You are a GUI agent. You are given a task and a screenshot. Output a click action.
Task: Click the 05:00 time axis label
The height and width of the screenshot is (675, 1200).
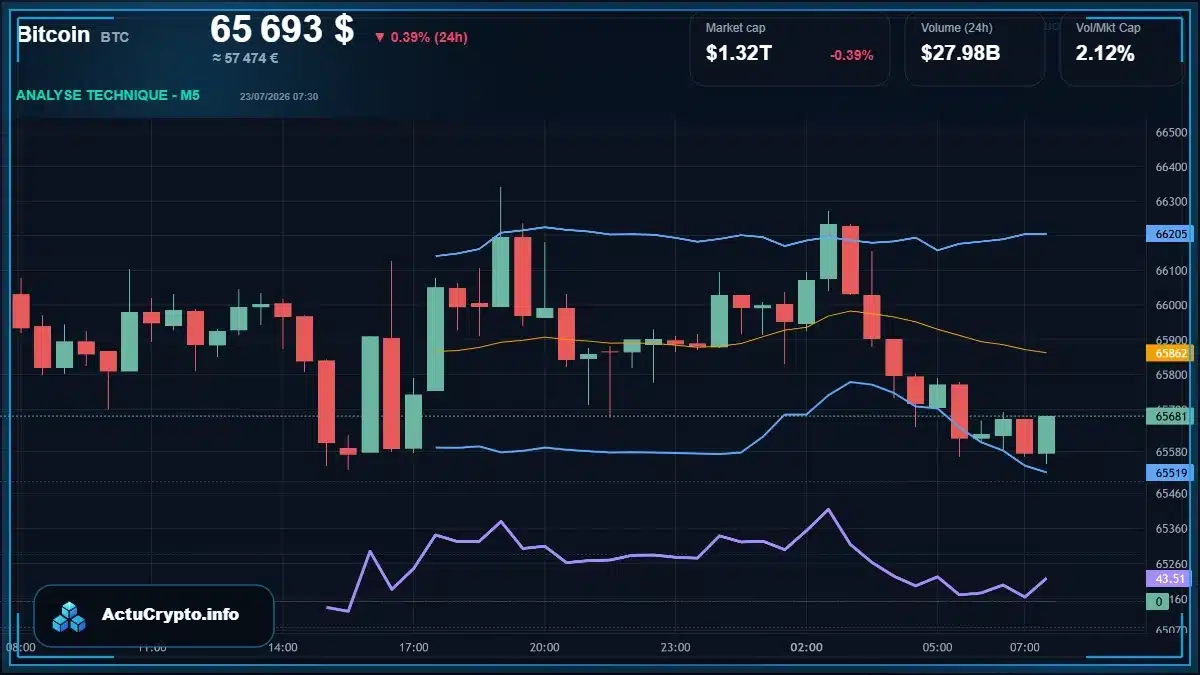937,648
